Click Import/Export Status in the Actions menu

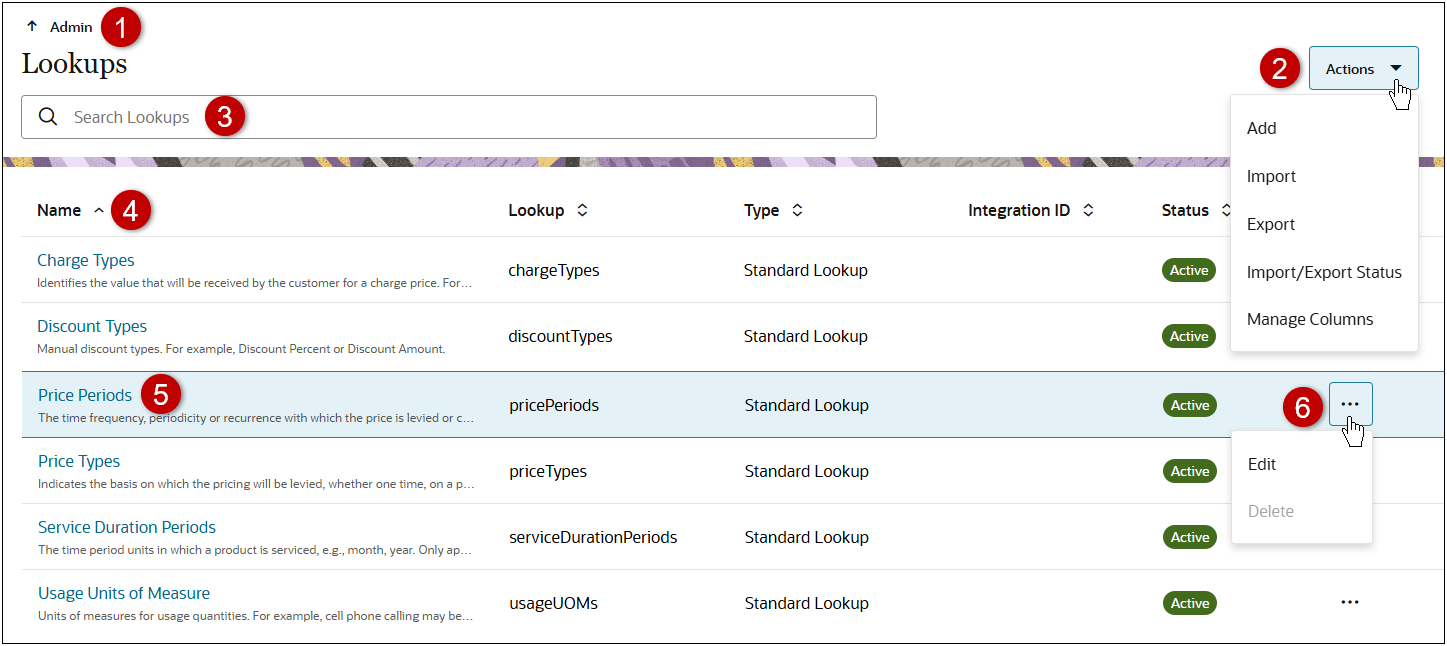[1325, 271]
